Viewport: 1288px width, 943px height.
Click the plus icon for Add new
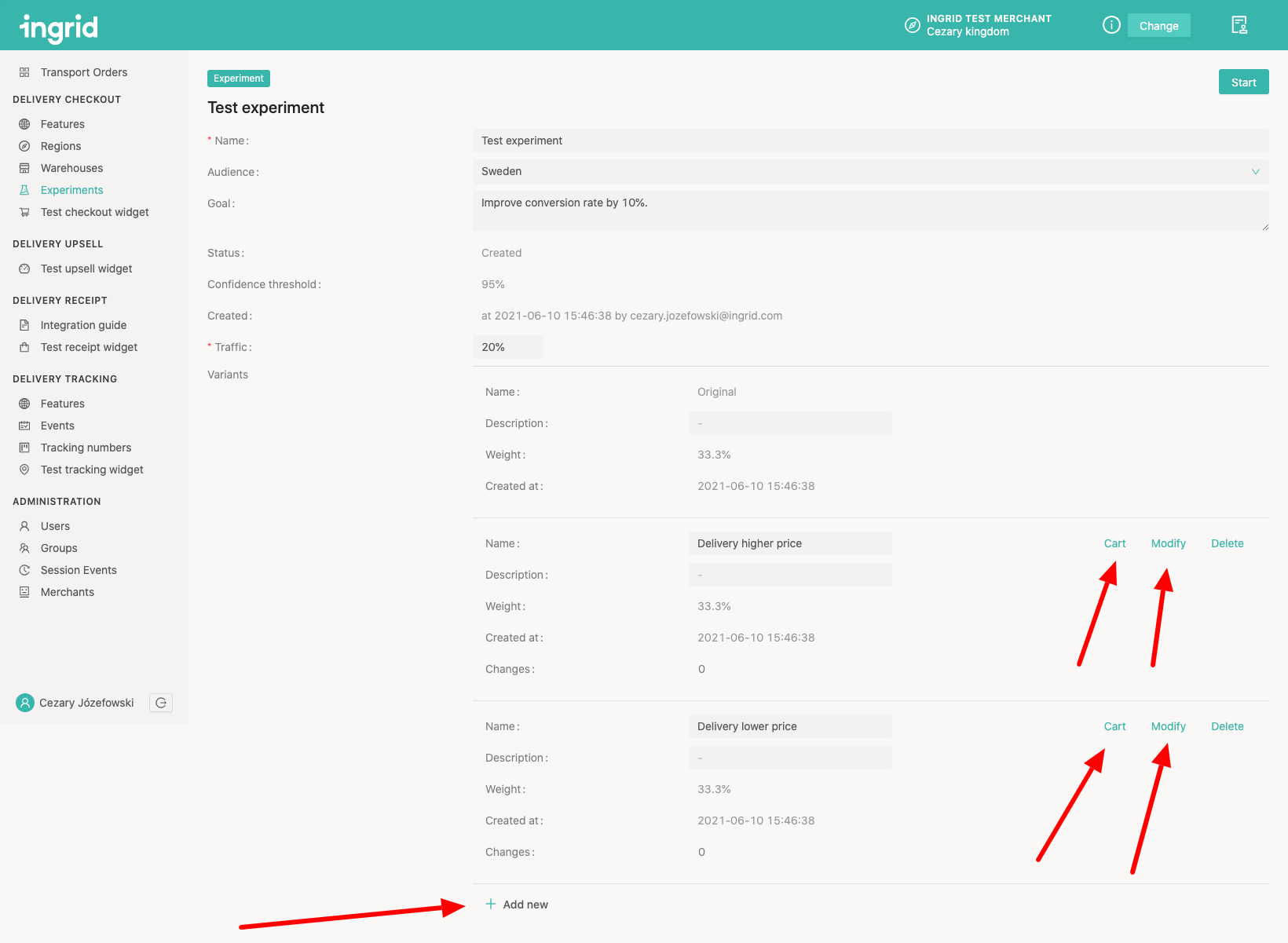tap(491, 904)
